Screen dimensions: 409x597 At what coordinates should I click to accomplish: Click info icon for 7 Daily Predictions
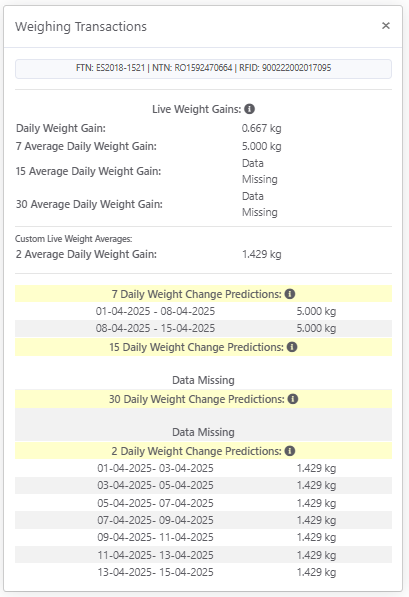click(x=290, y=294)
